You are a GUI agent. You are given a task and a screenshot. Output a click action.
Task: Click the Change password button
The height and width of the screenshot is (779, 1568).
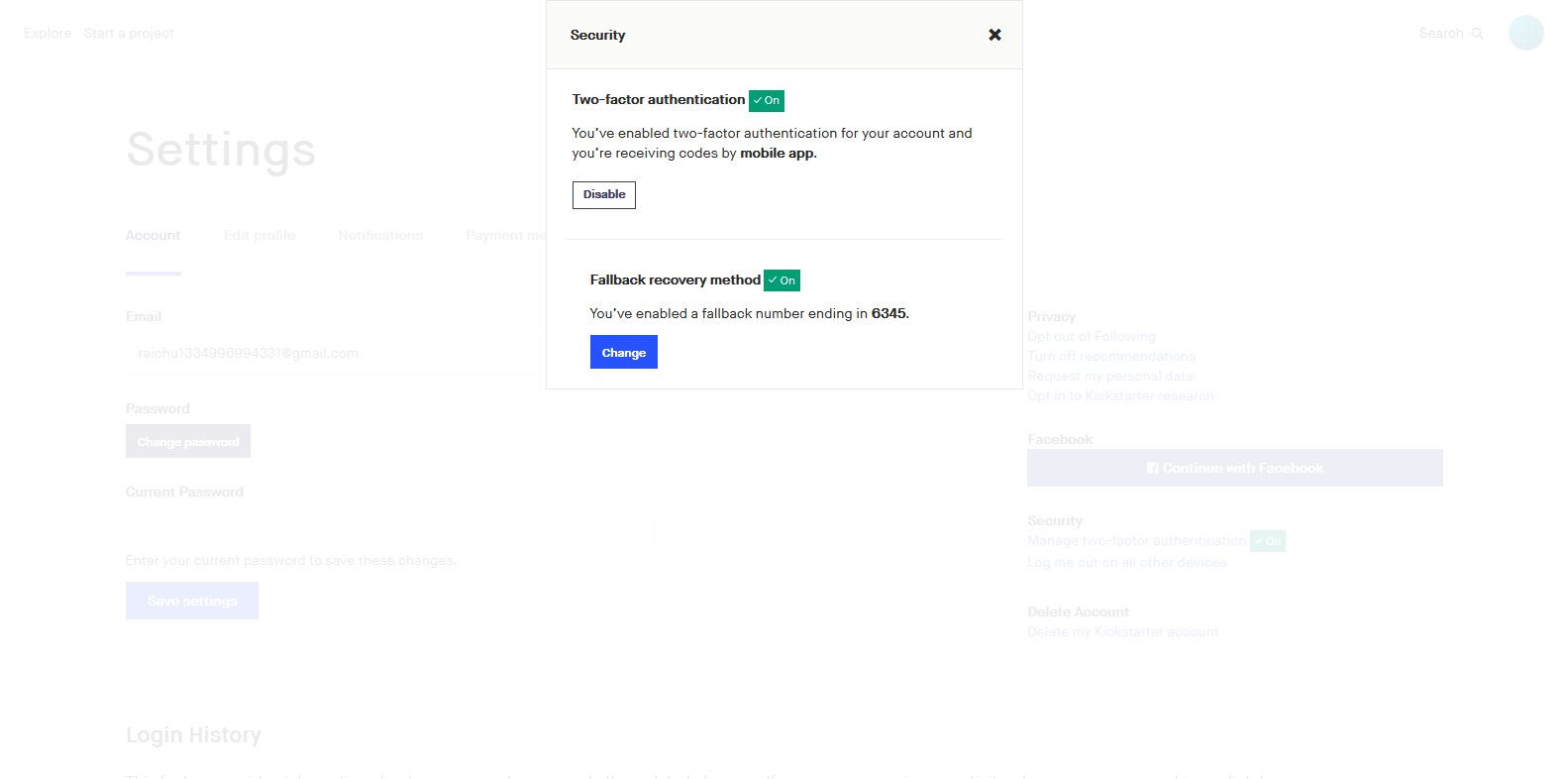188,441
